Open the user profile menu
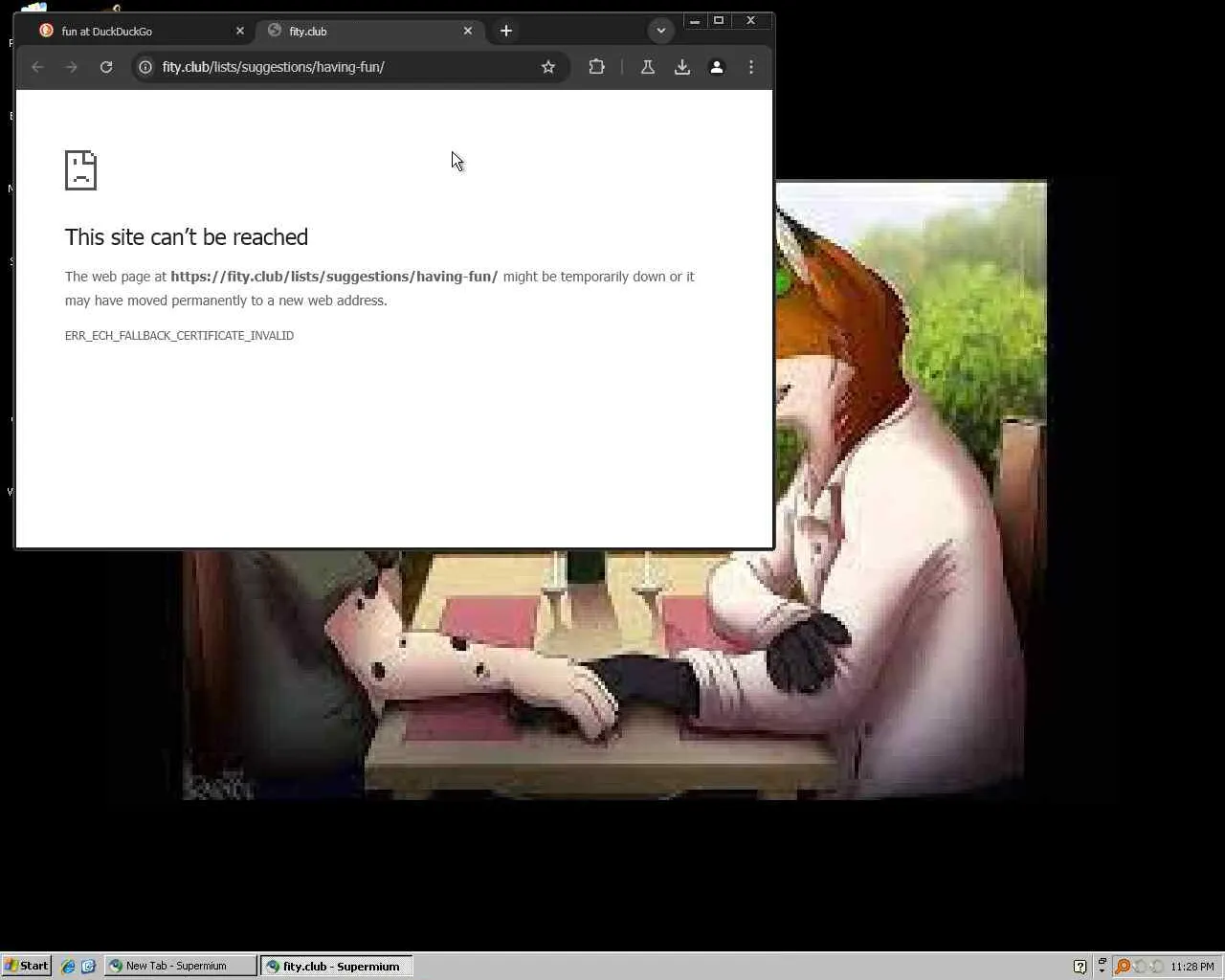Image resolution: width=1225 pixels, height=980 pixels. coord(717,67)
